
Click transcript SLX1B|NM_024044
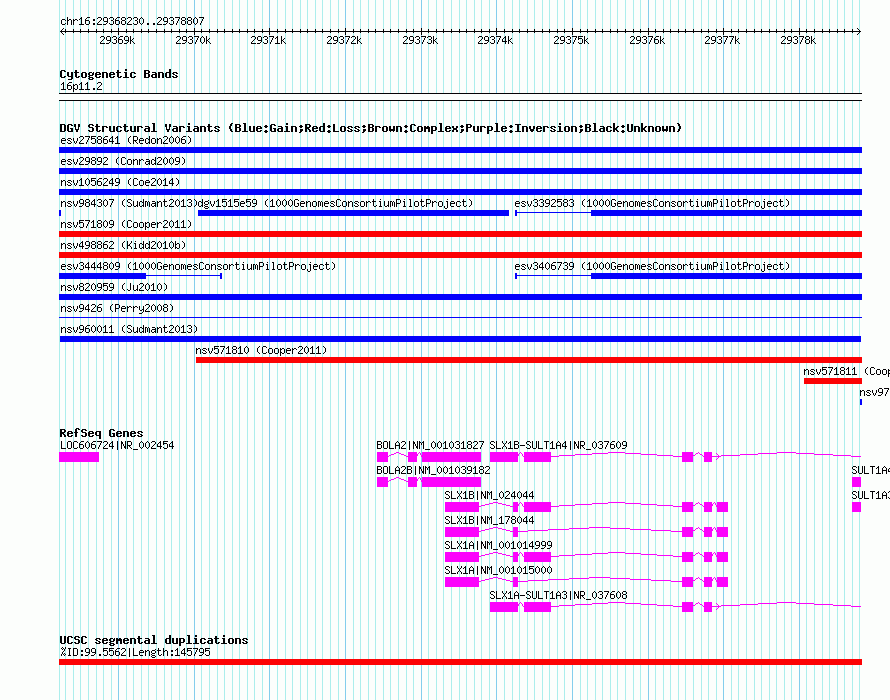click(489, 495)
